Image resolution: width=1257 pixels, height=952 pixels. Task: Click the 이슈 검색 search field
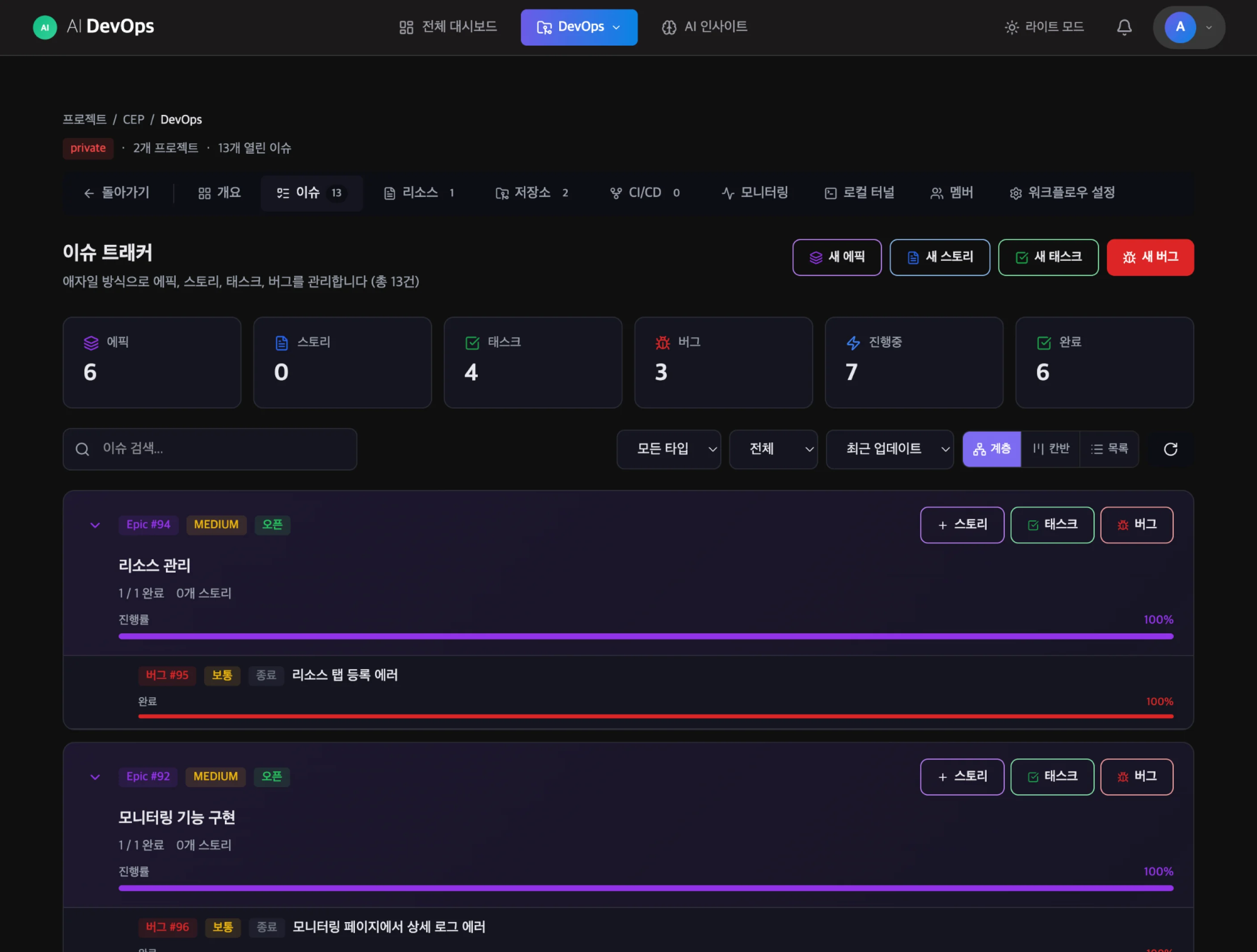[x=210, y=449]
